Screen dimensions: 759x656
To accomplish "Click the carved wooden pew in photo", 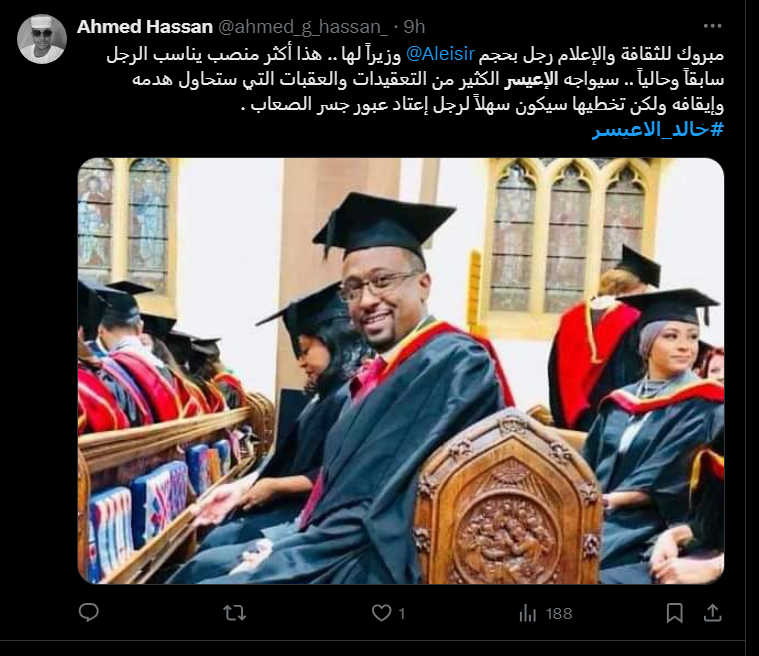I will click(x=508, y=499).
